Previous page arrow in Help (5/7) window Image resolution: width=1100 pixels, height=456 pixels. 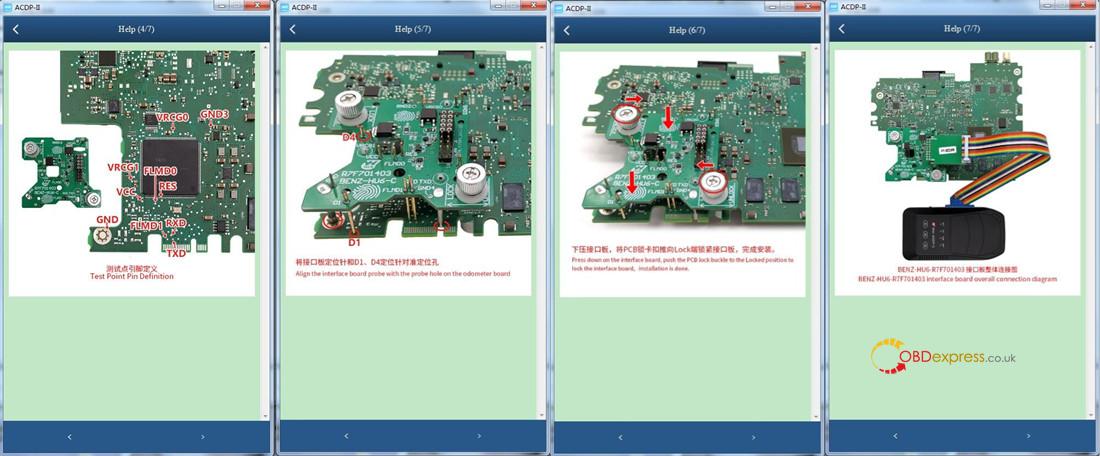[346, 436]
